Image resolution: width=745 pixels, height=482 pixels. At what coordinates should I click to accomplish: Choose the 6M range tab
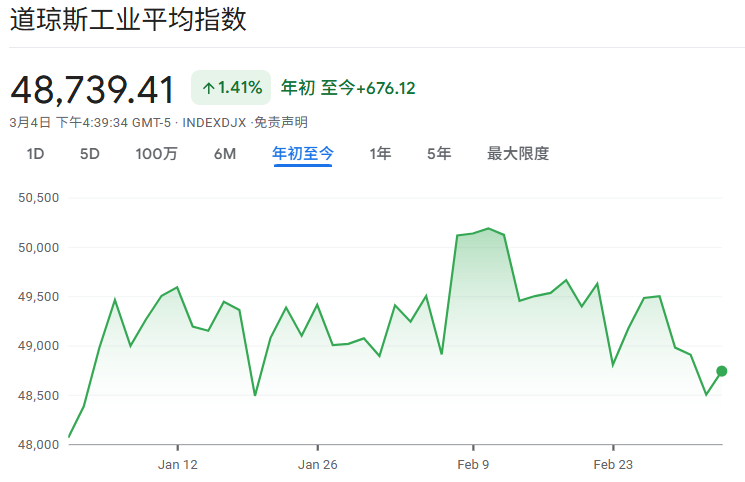coord(225,154)
